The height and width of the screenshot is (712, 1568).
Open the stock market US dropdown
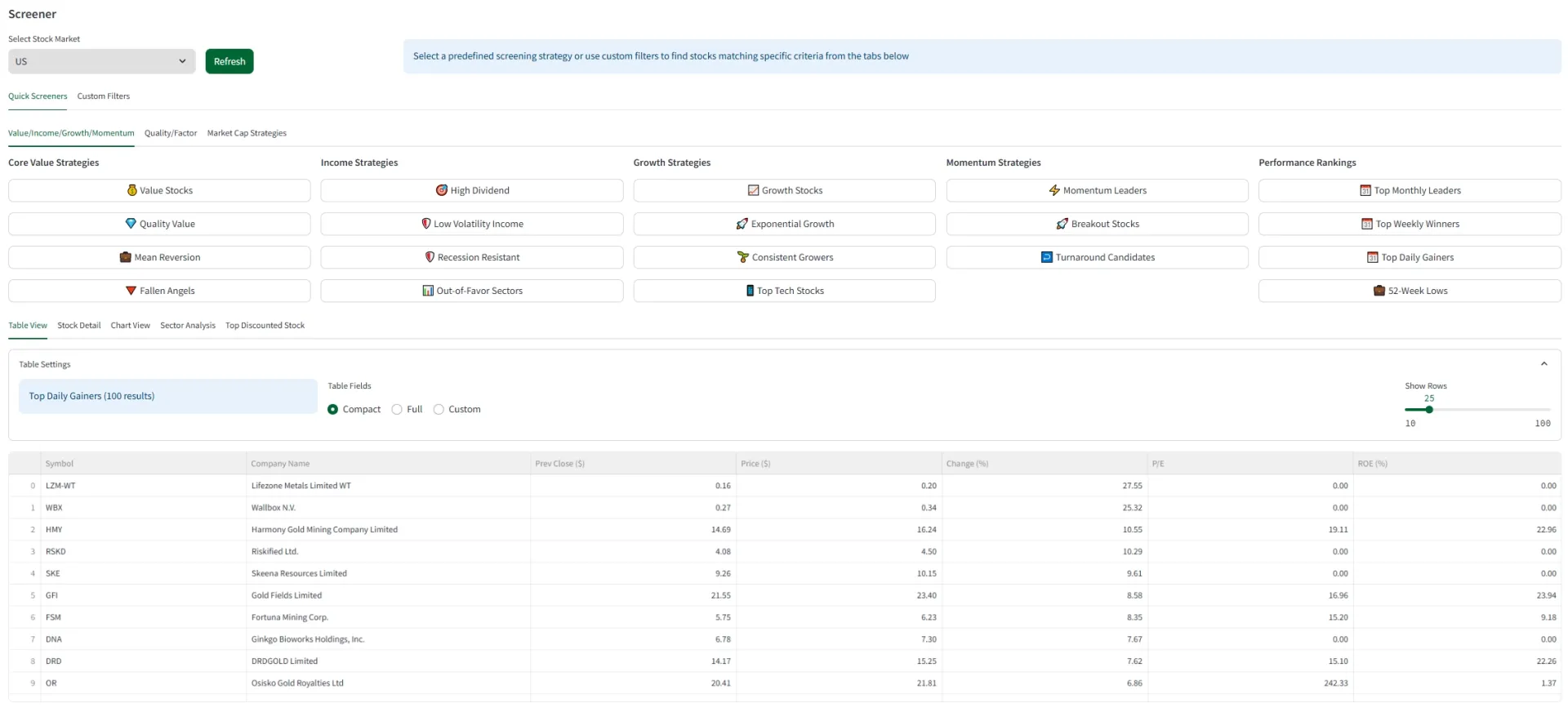pyautogui.click(x=101, y=61)
